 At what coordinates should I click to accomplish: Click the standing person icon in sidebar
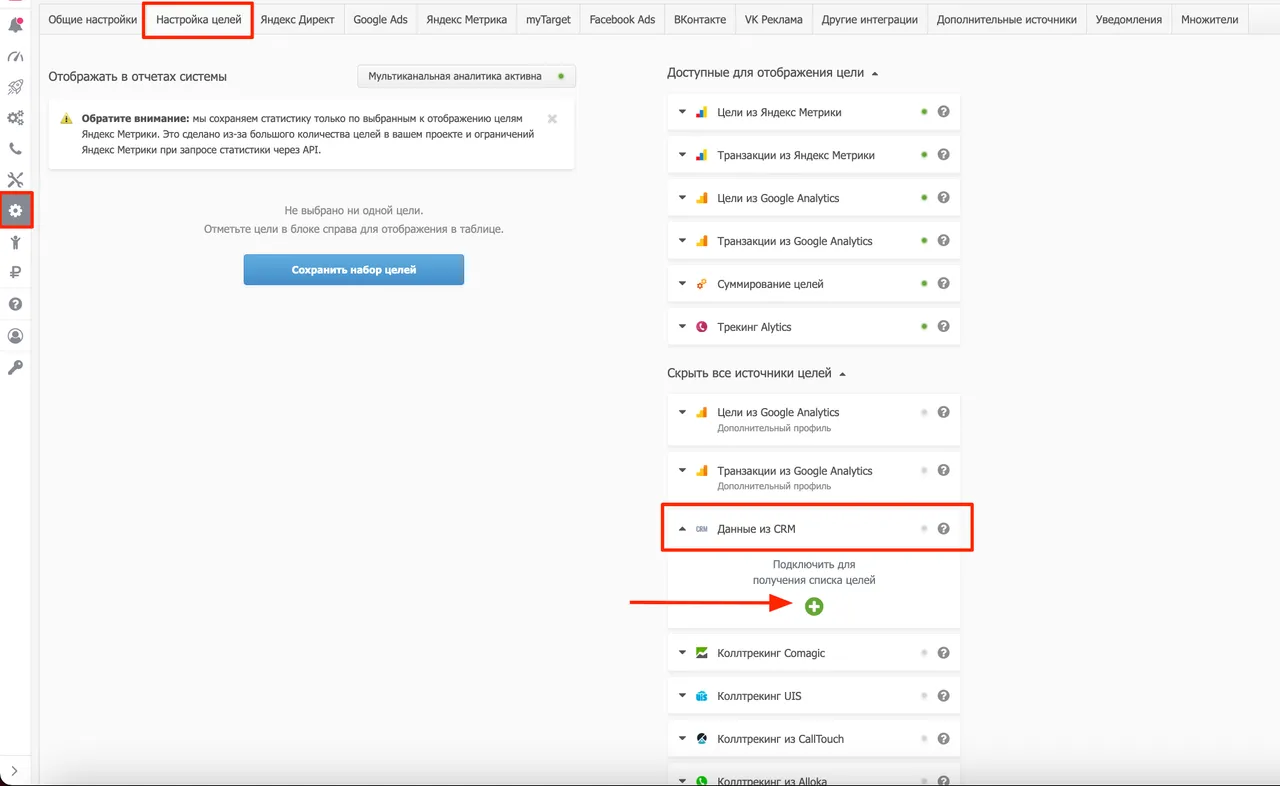point(15,242)
